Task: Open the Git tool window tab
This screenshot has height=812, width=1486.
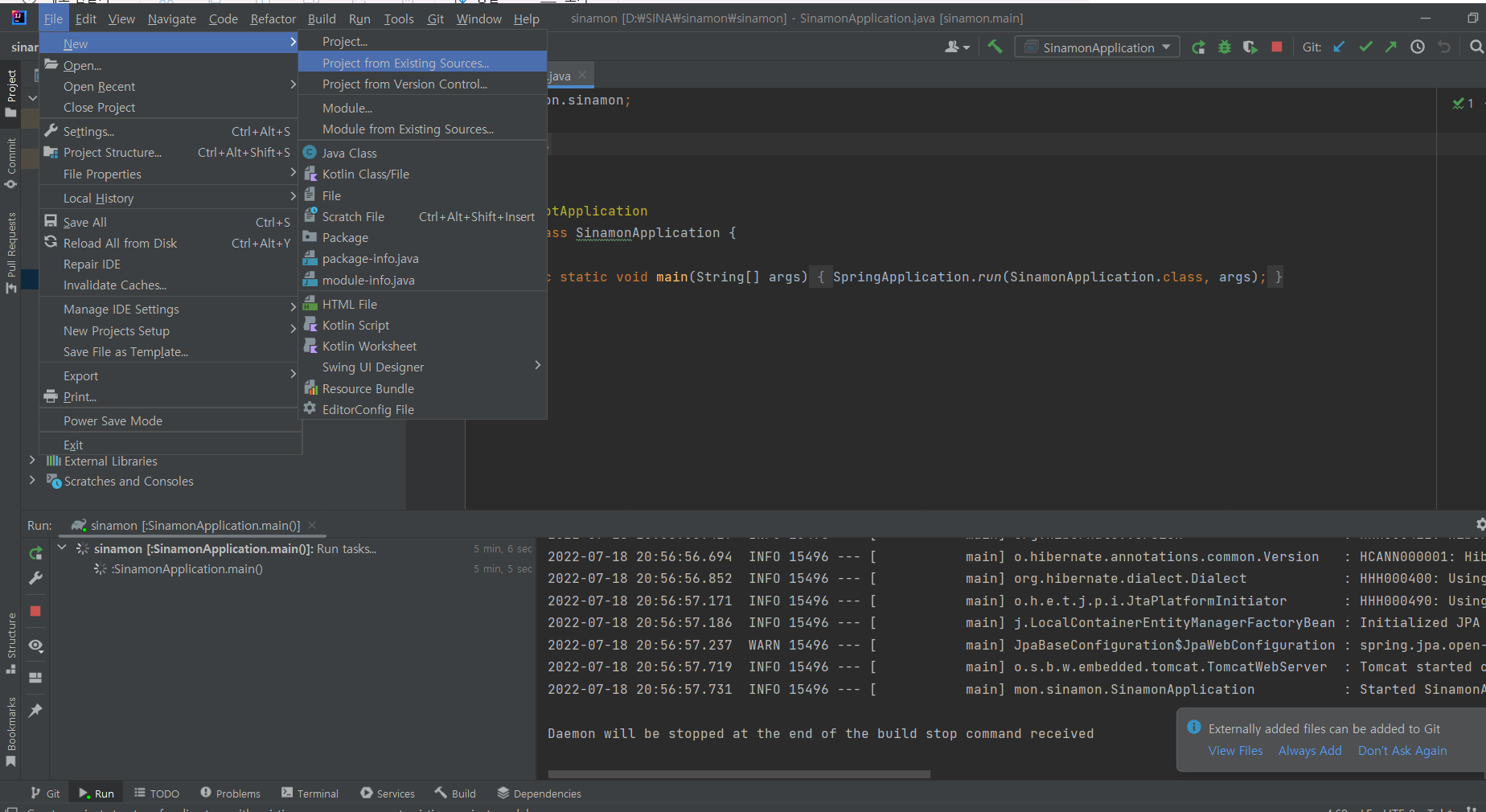Action: click(x=45, y=793)
